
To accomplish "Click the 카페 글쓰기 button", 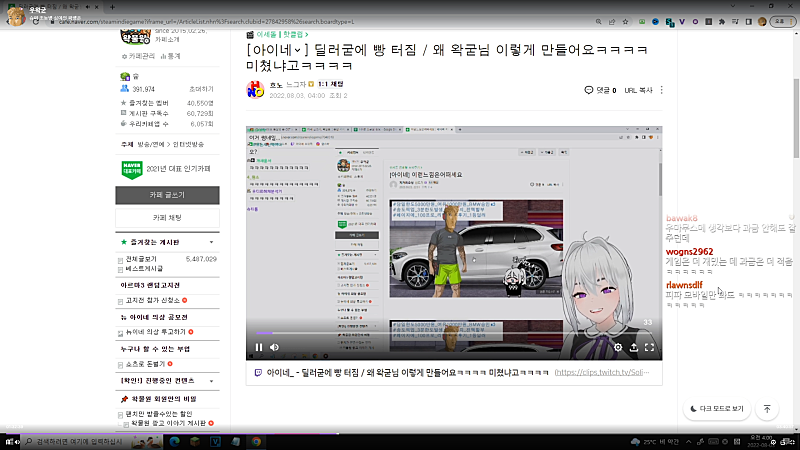I will pyautogui.click(x=167, y=195).
